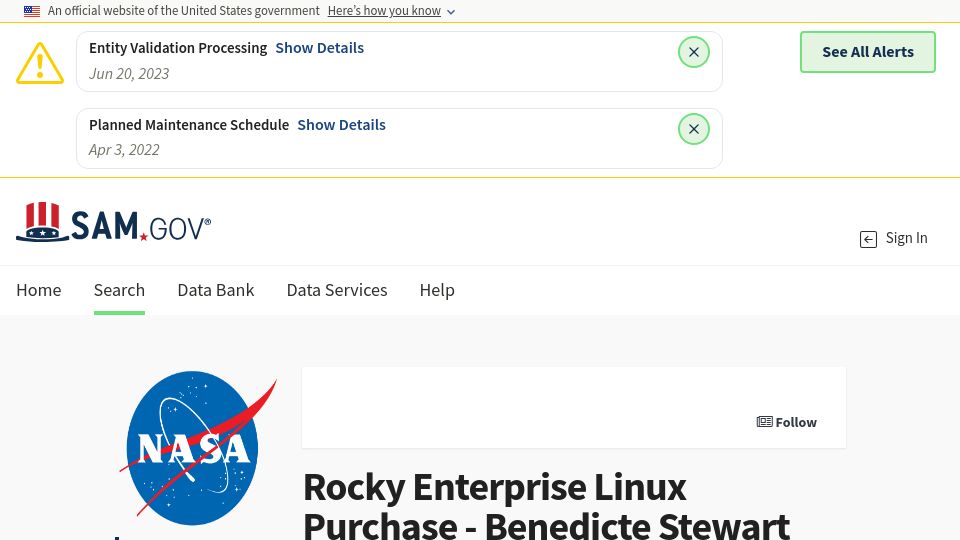This screenshot has height=540, width=960.
Task: Click the Follow newspaper icon
Action: tap(764, 422)
